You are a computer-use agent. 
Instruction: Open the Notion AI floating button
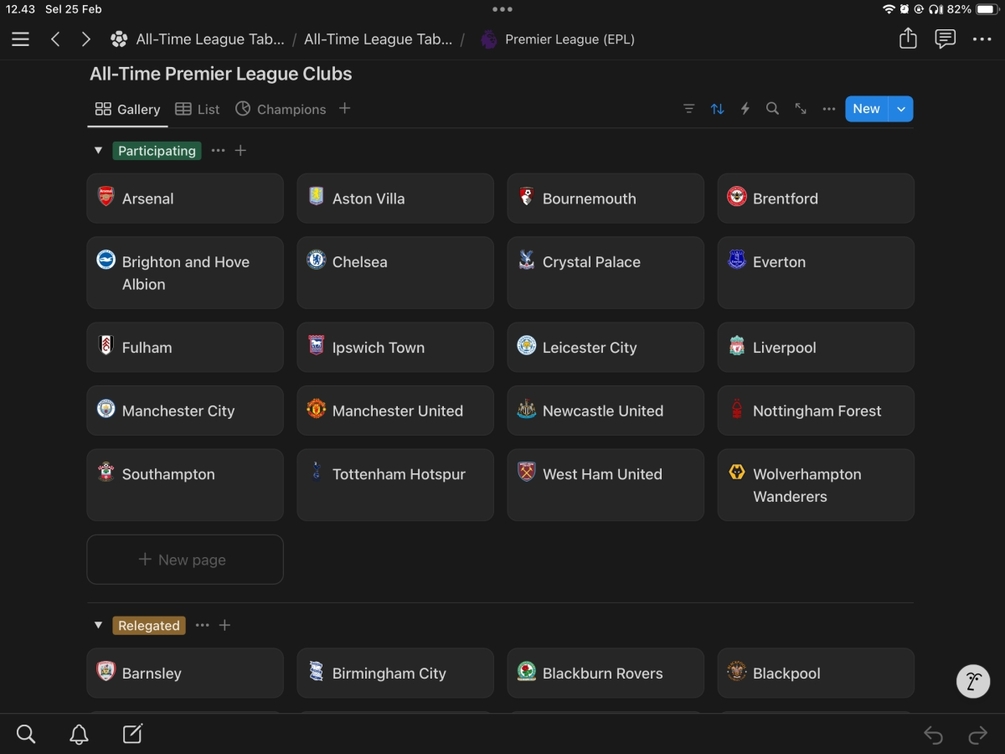973,681
